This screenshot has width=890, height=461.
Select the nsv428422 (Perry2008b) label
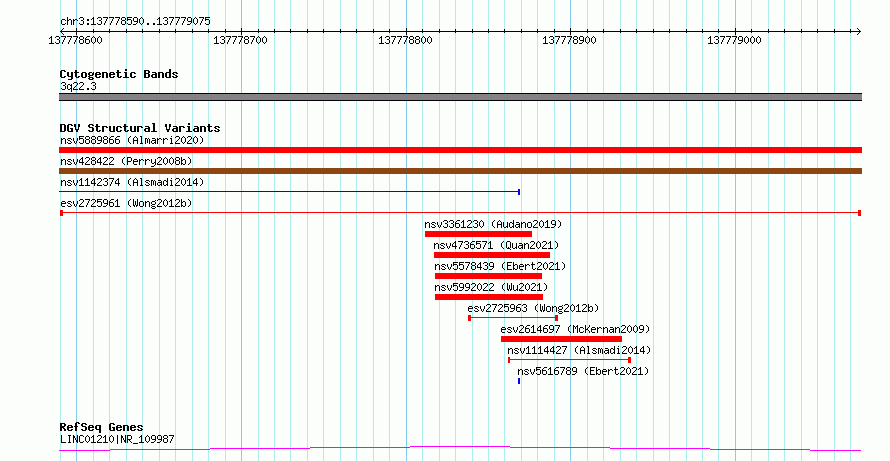coord(126,161)
